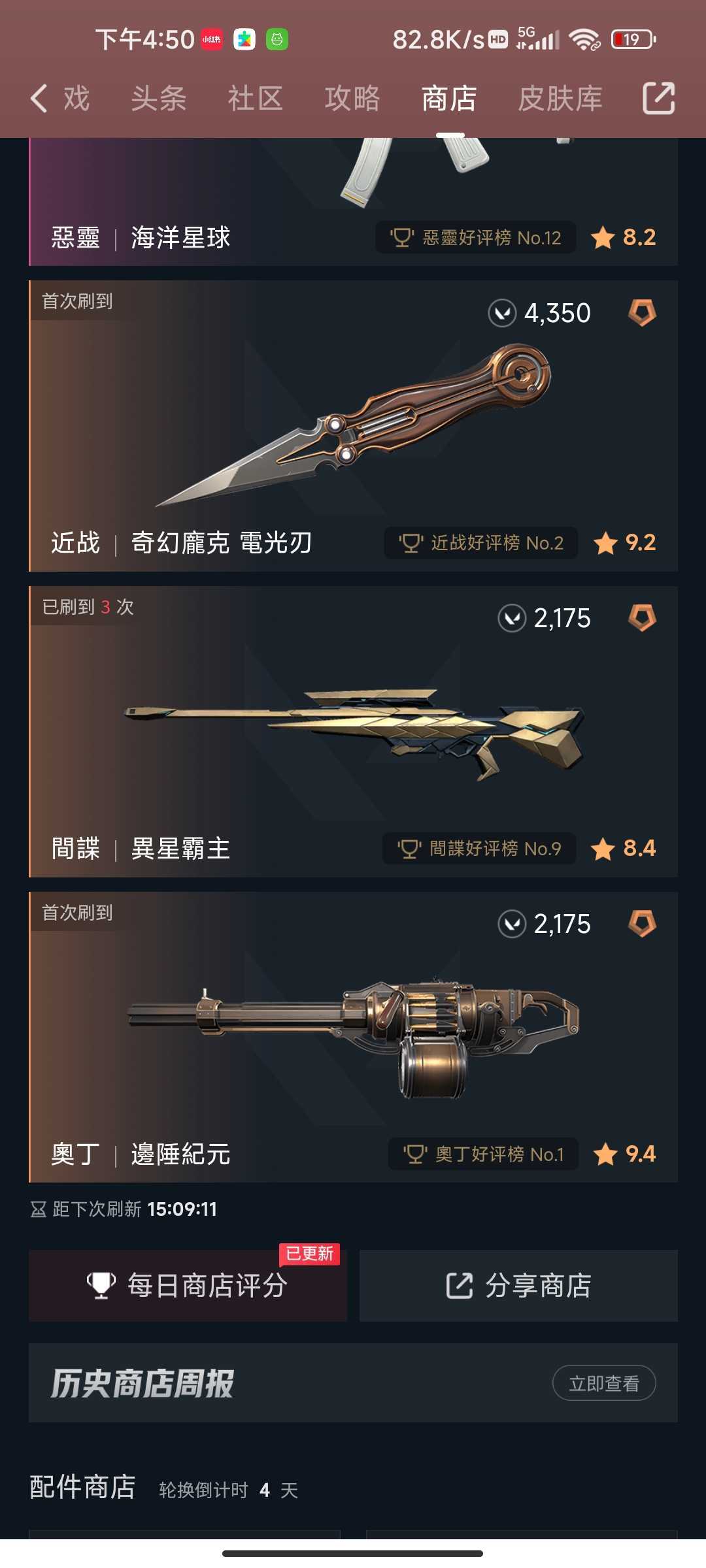The image size is (706, 1568).
Task: Open the 攻略 tab
Action: tap(352, 99)
